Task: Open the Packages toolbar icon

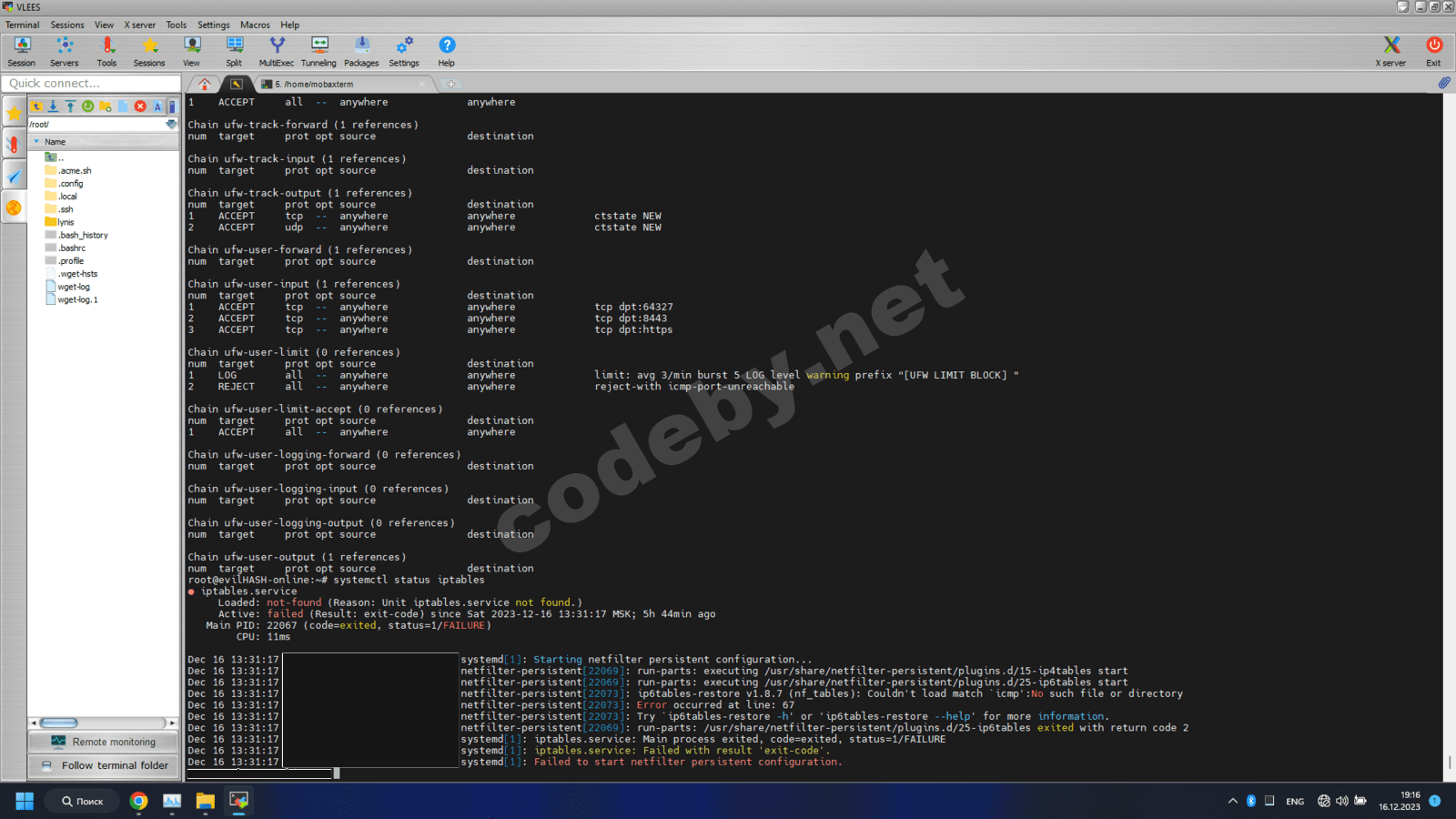Action: click(x=361, y=51)
